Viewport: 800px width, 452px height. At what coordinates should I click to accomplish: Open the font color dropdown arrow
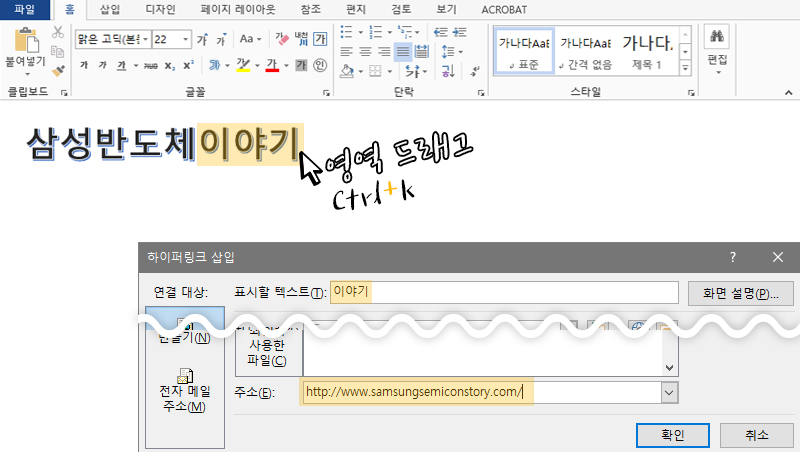(286, 65)
